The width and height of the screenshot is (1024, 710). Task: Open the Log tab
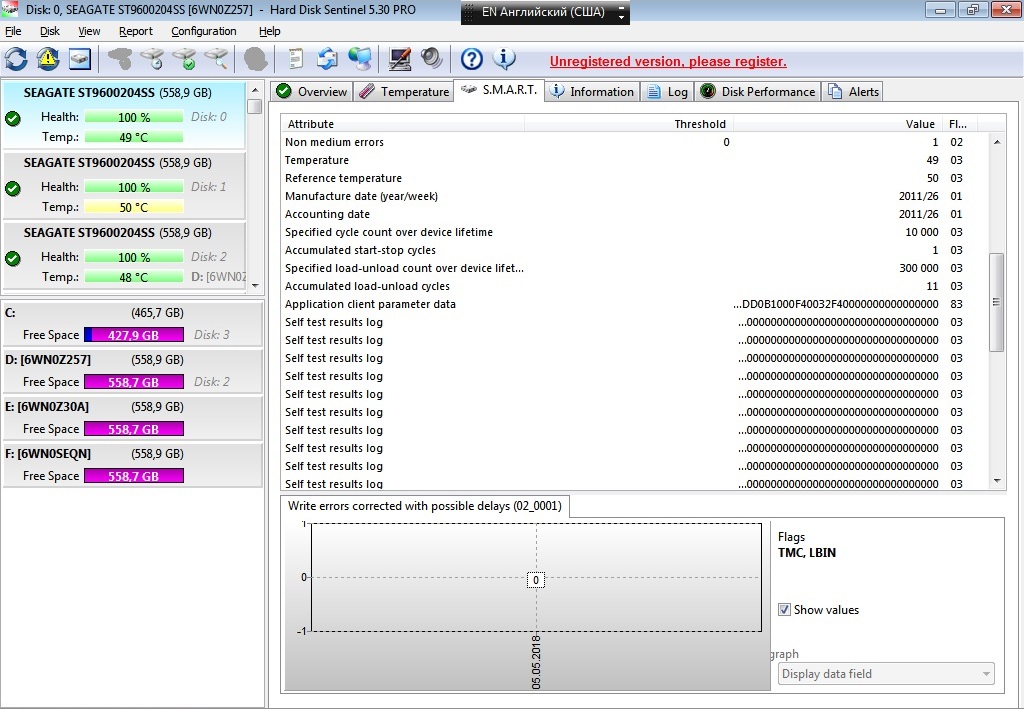coord(667,91)
